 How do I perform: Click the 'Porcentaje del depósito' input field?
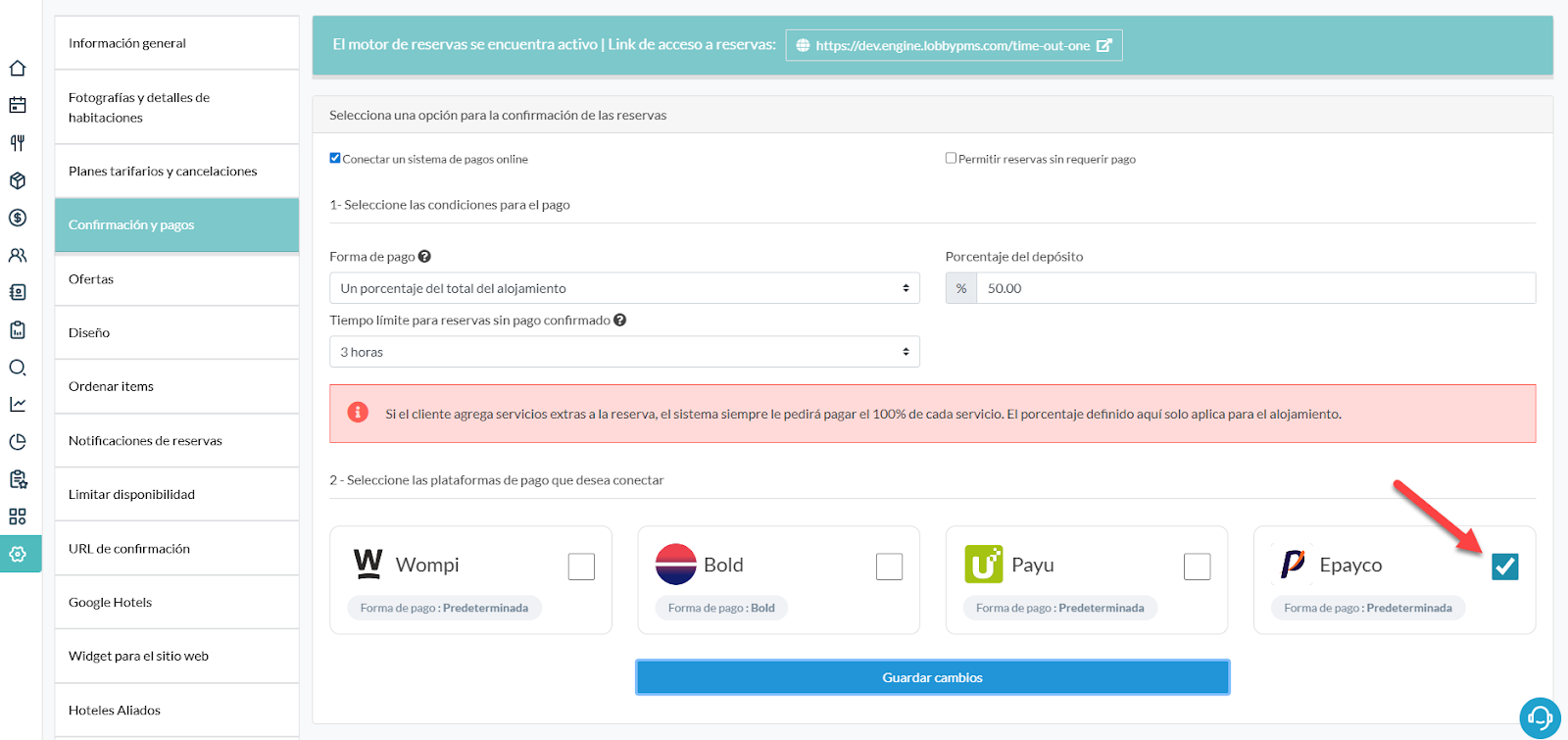[x=1254, y=288]
